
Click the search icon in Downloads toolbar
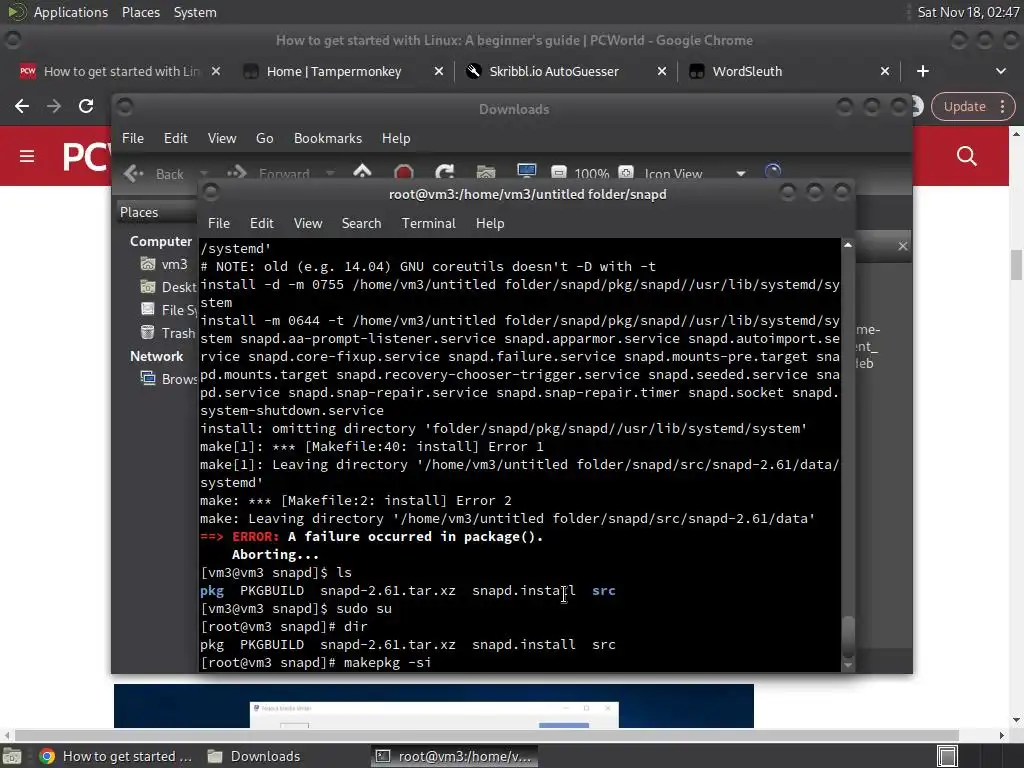(x=773, y=172)
